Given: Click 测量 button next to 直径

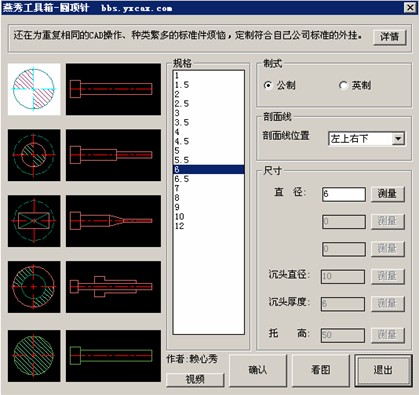Looking at the screenshot, I should (x=388, y=194).
